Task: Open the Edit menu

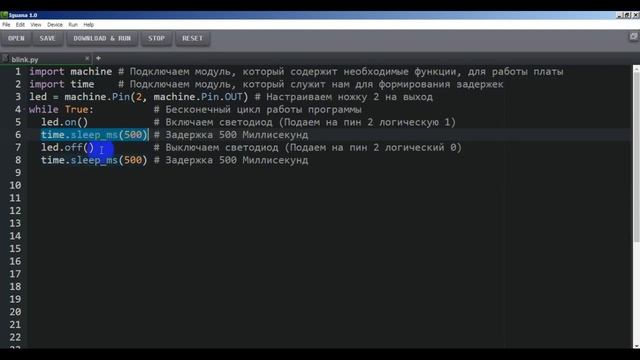Action: tap(20, 24)
